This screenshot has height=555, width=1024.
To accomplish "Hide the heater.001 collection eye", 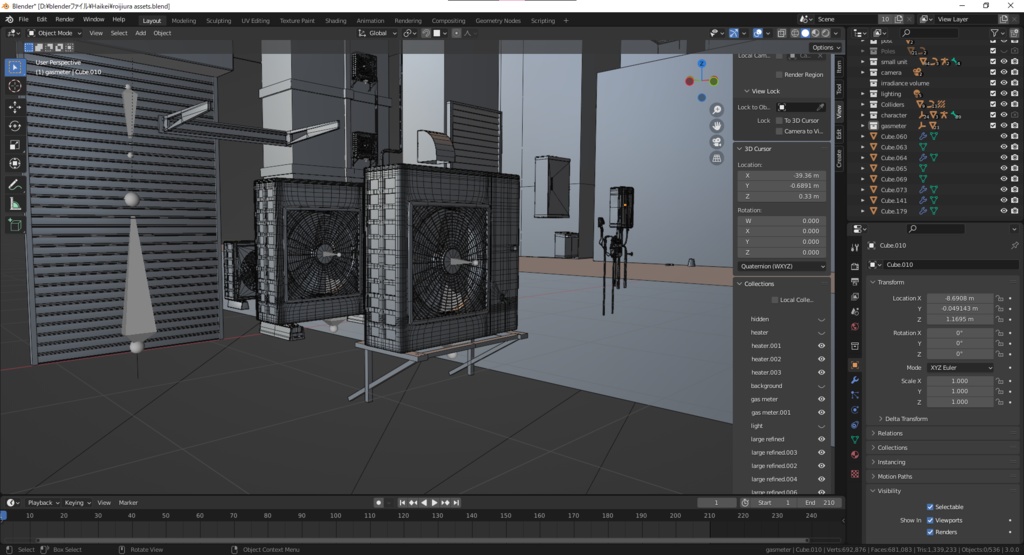I will tap(822, 346).
